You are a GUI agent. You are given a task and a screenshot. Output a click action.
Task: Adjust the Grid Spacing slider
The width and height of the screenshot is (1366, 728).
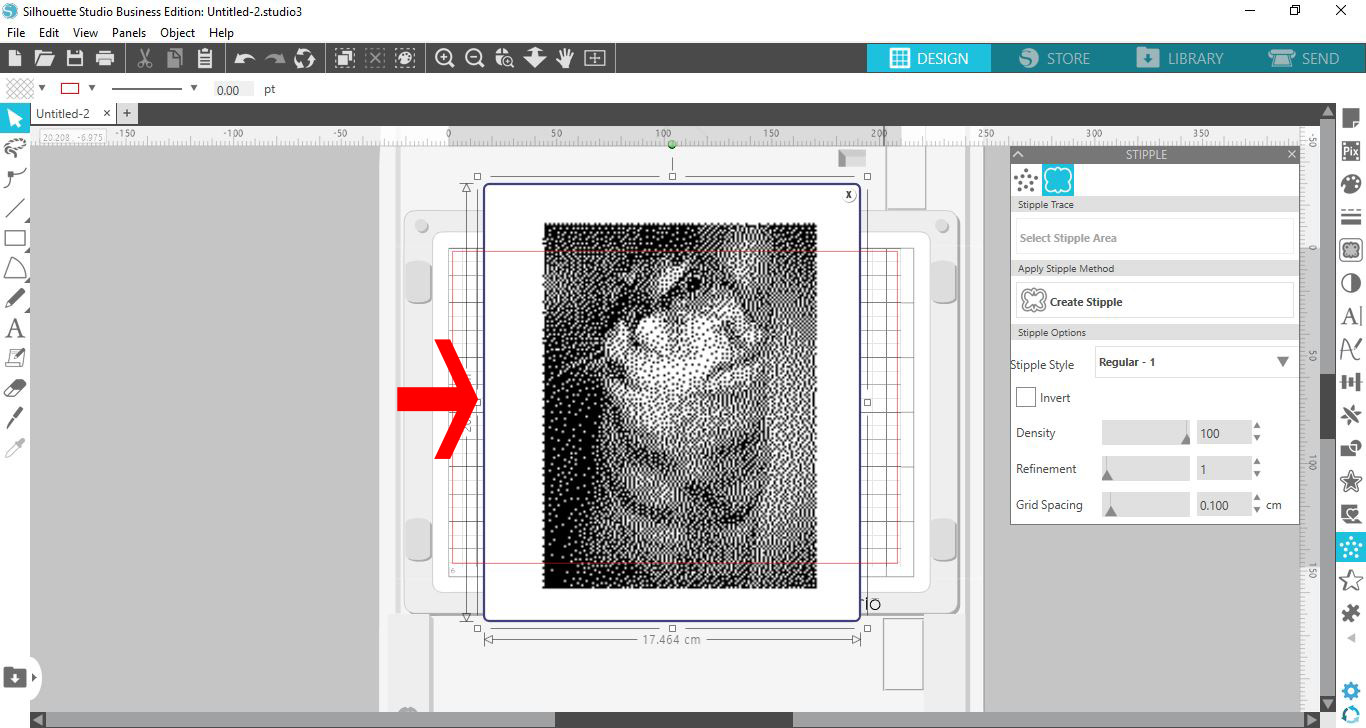coord(1146,505)
